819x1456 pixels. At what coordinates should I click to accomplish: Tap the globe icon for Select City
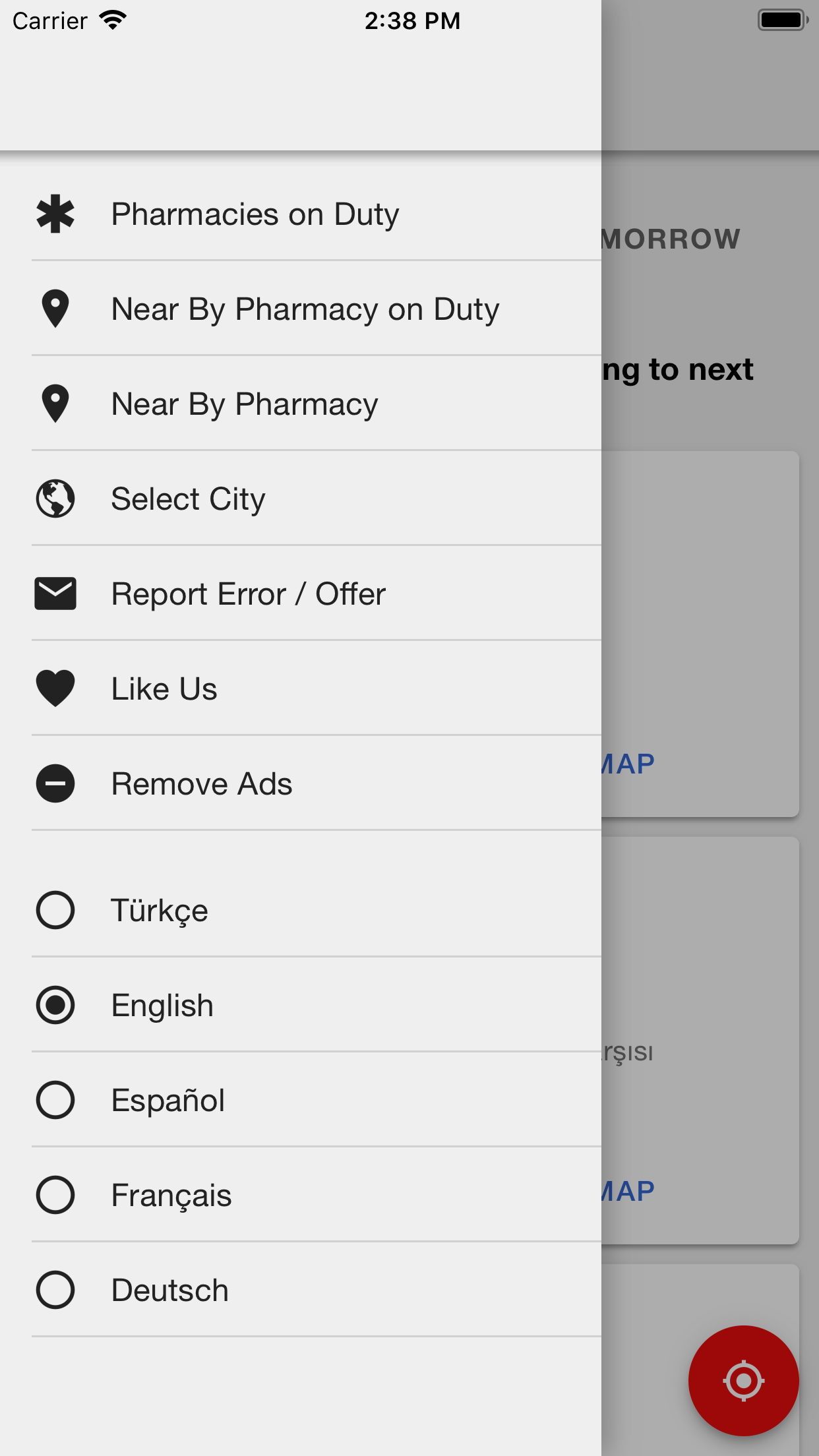tap(55, 499)
